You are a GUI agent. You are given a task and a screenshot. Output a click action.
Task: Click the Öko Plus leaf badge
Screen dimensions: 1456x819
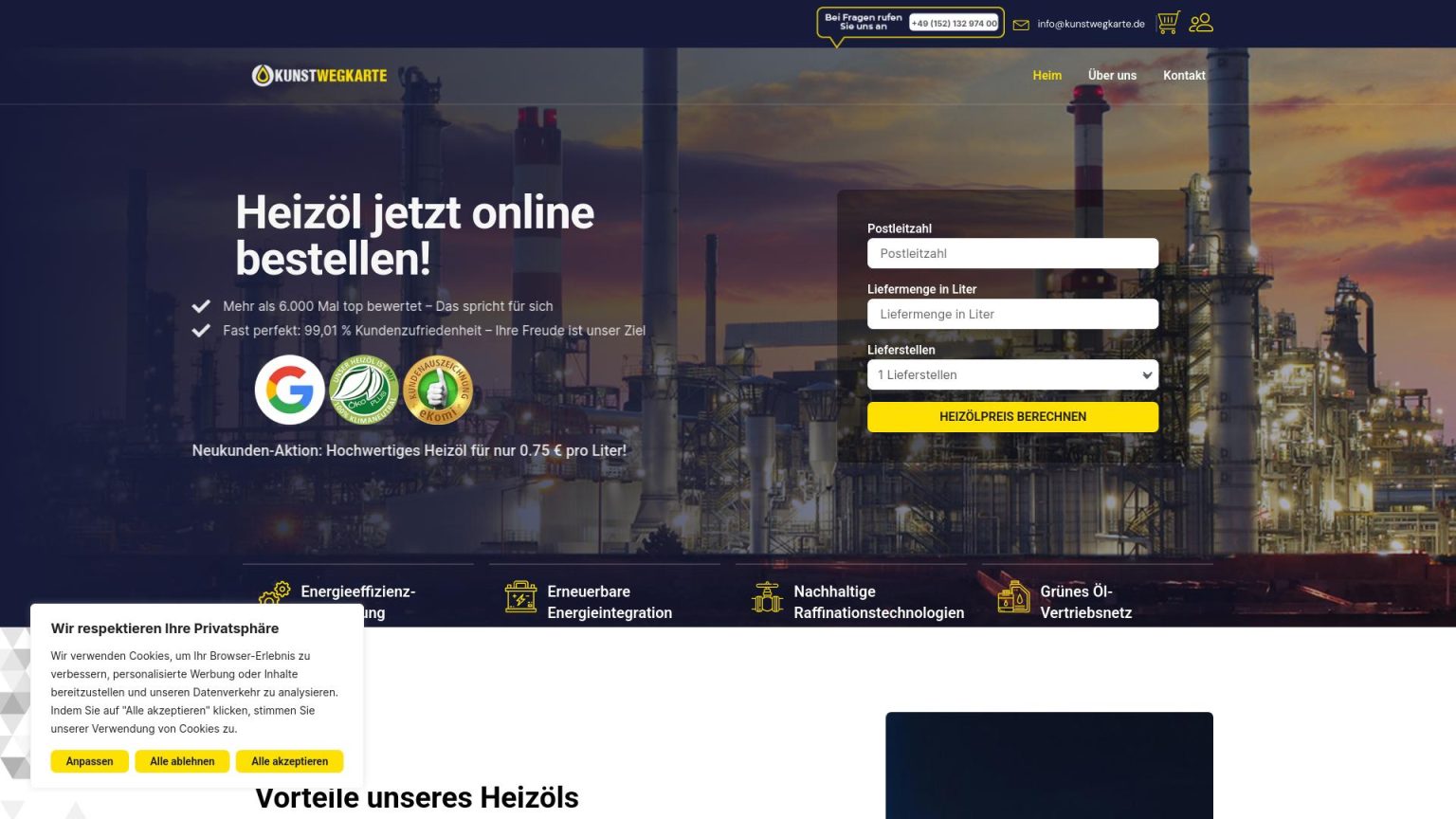coord(363,390)
